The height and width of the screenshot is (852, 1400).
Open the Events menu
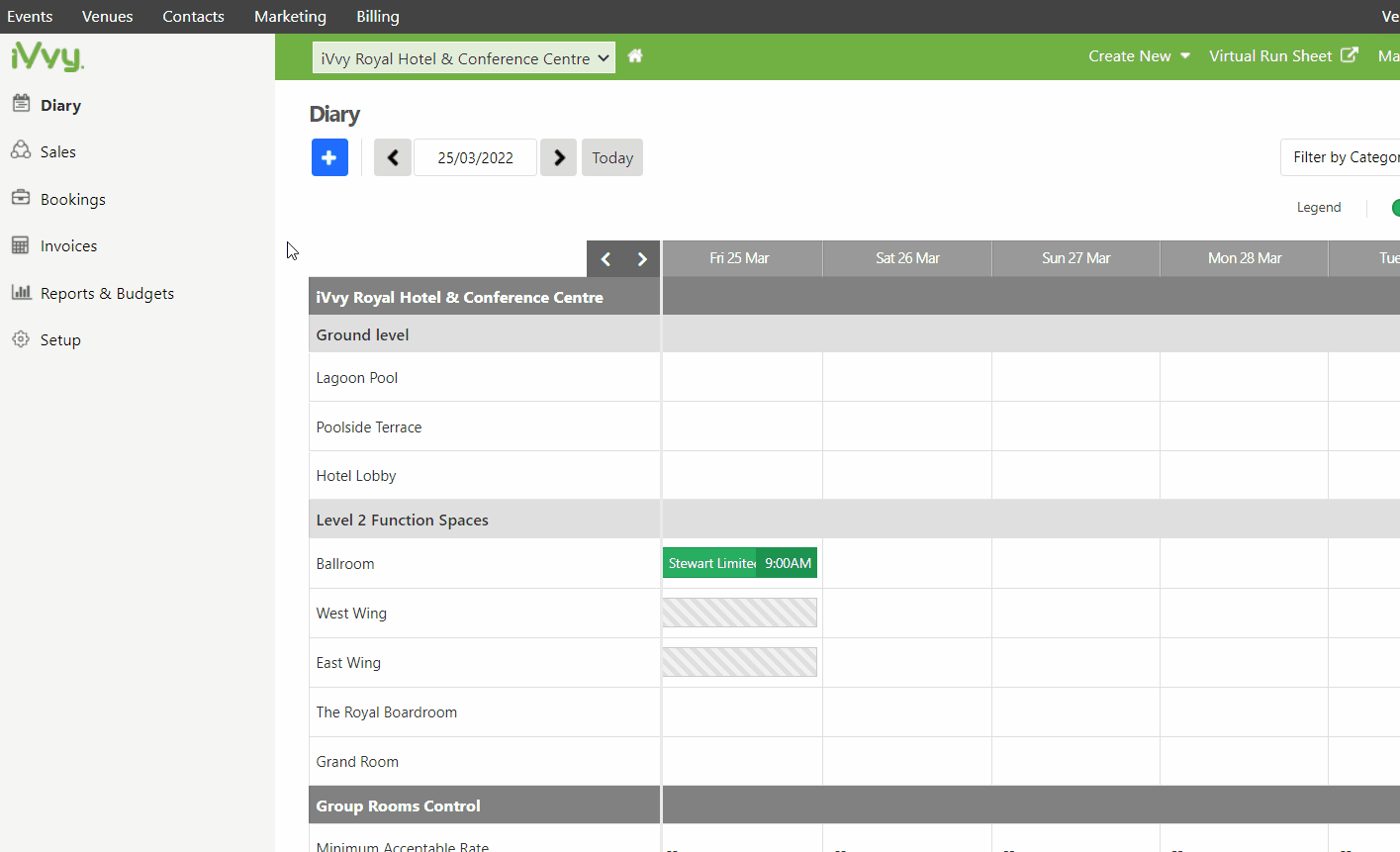point(30,17)
